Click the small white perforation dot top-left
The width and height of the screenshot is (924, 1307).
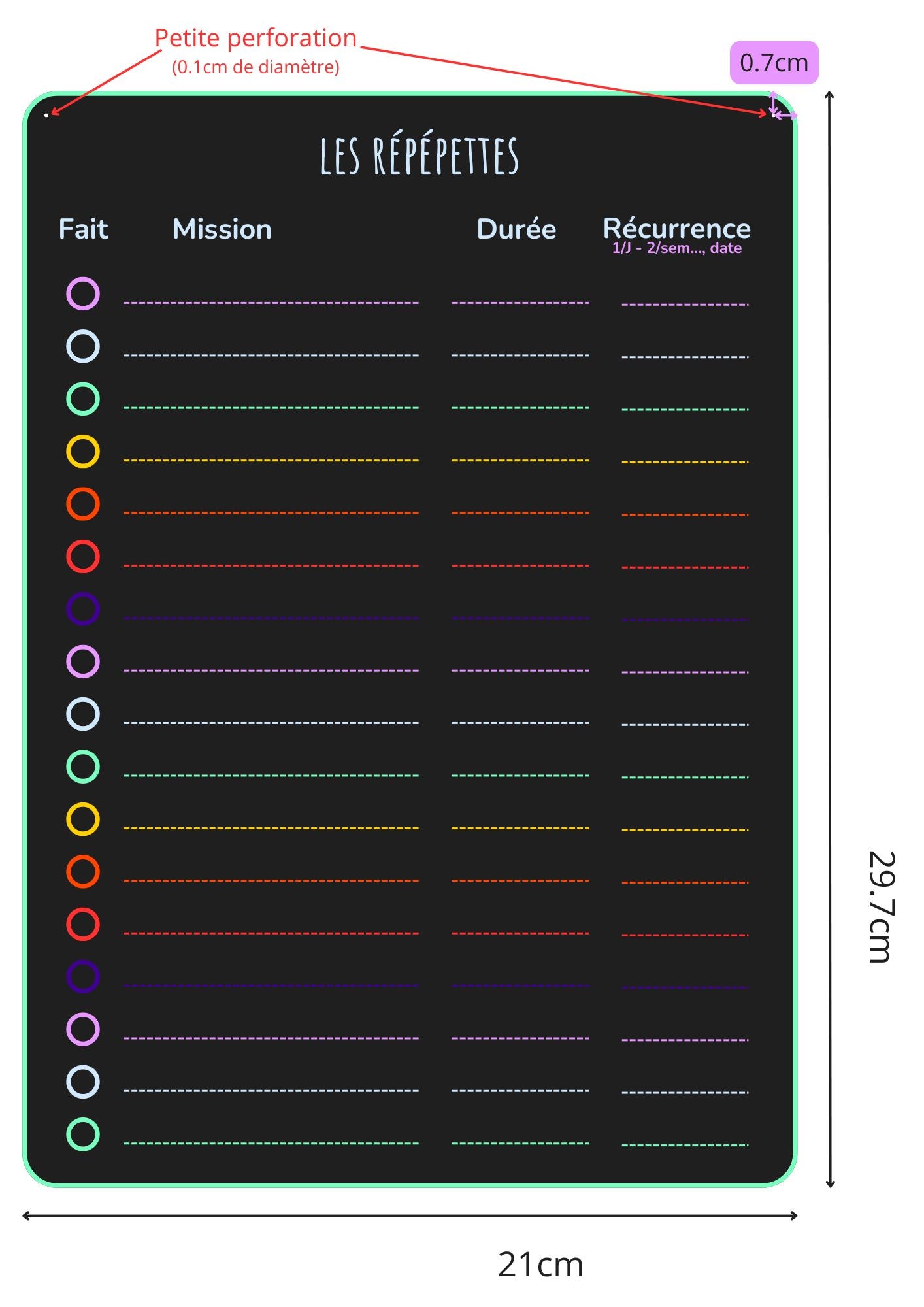tap(46, 115)
